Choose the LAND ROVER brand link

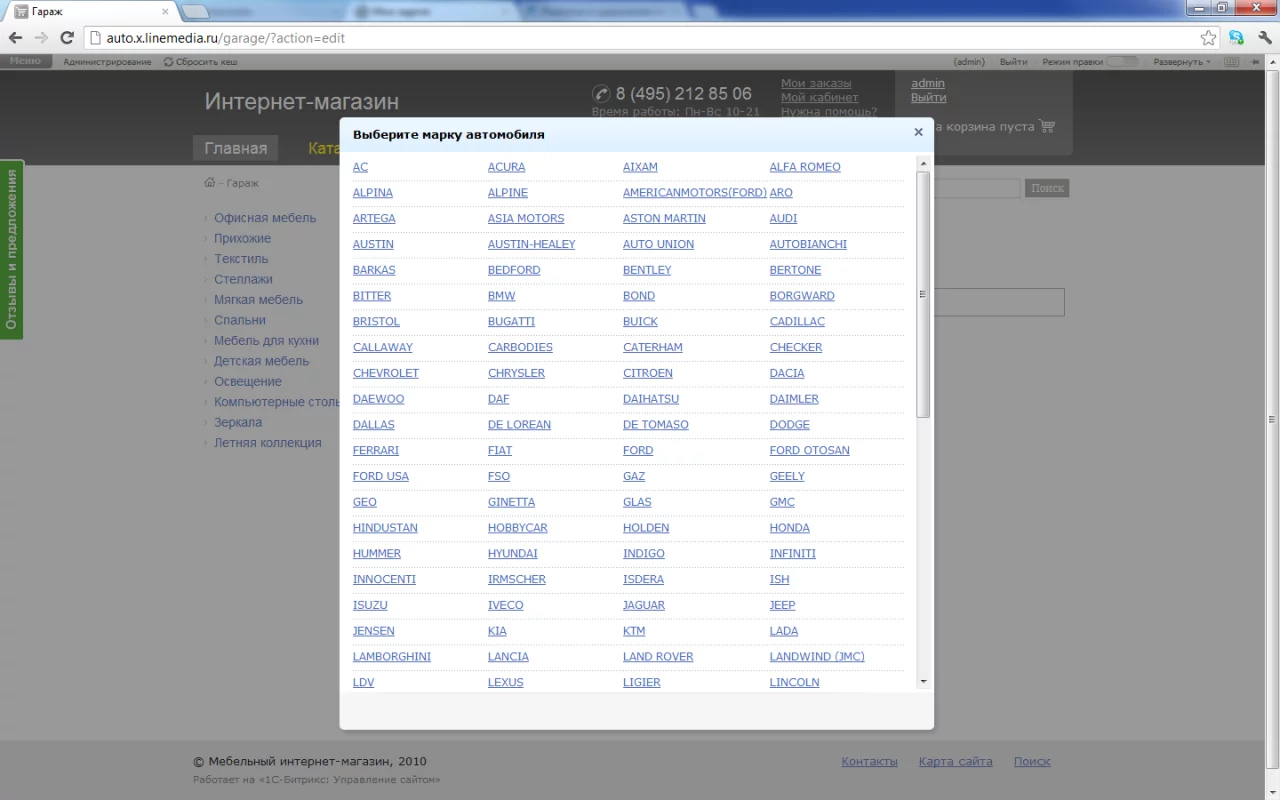[x=658, y=657]
